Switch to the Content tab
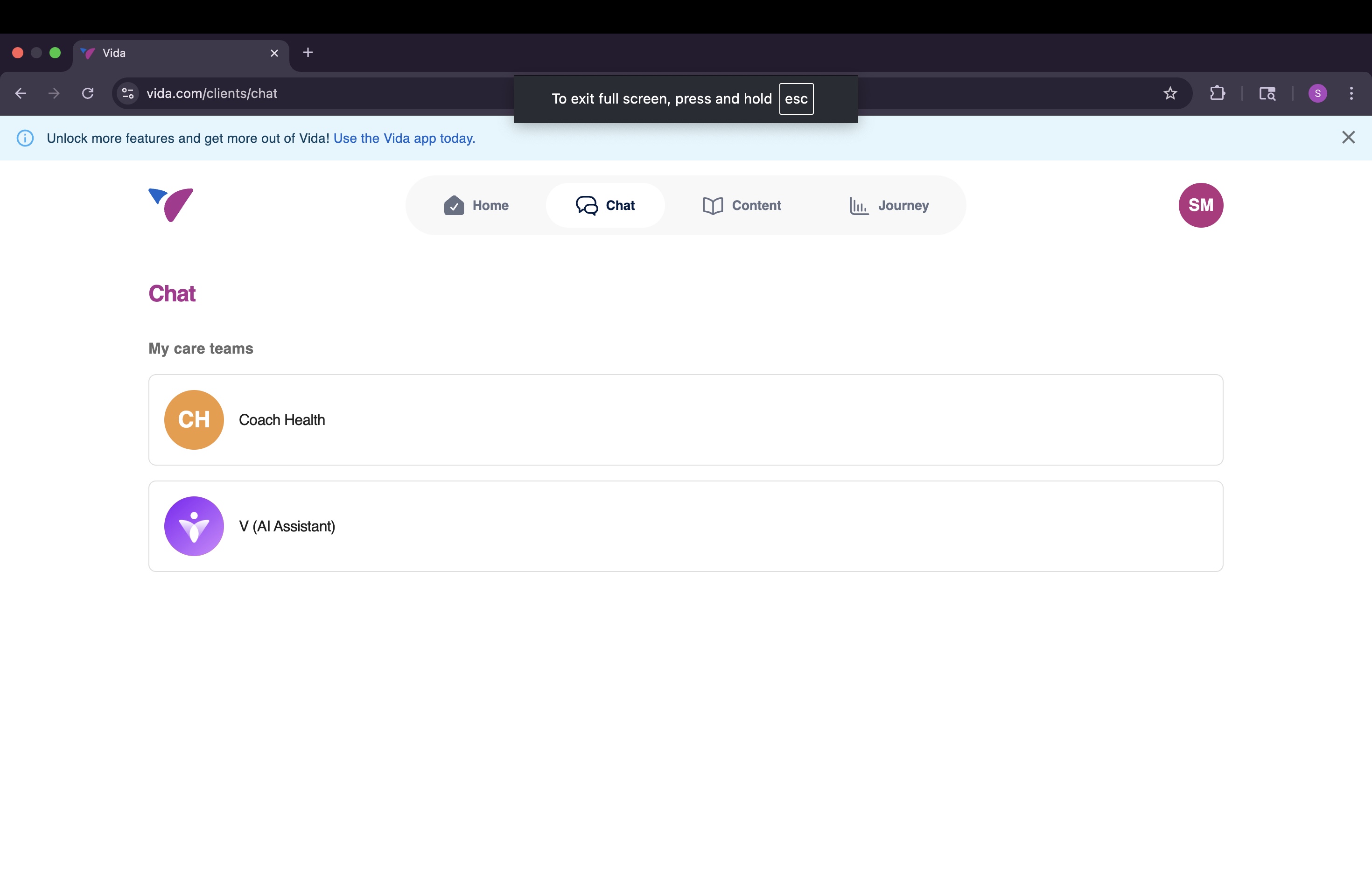Image resolution: width=1372 pixels, height=892 pixels. pos(742,205)
